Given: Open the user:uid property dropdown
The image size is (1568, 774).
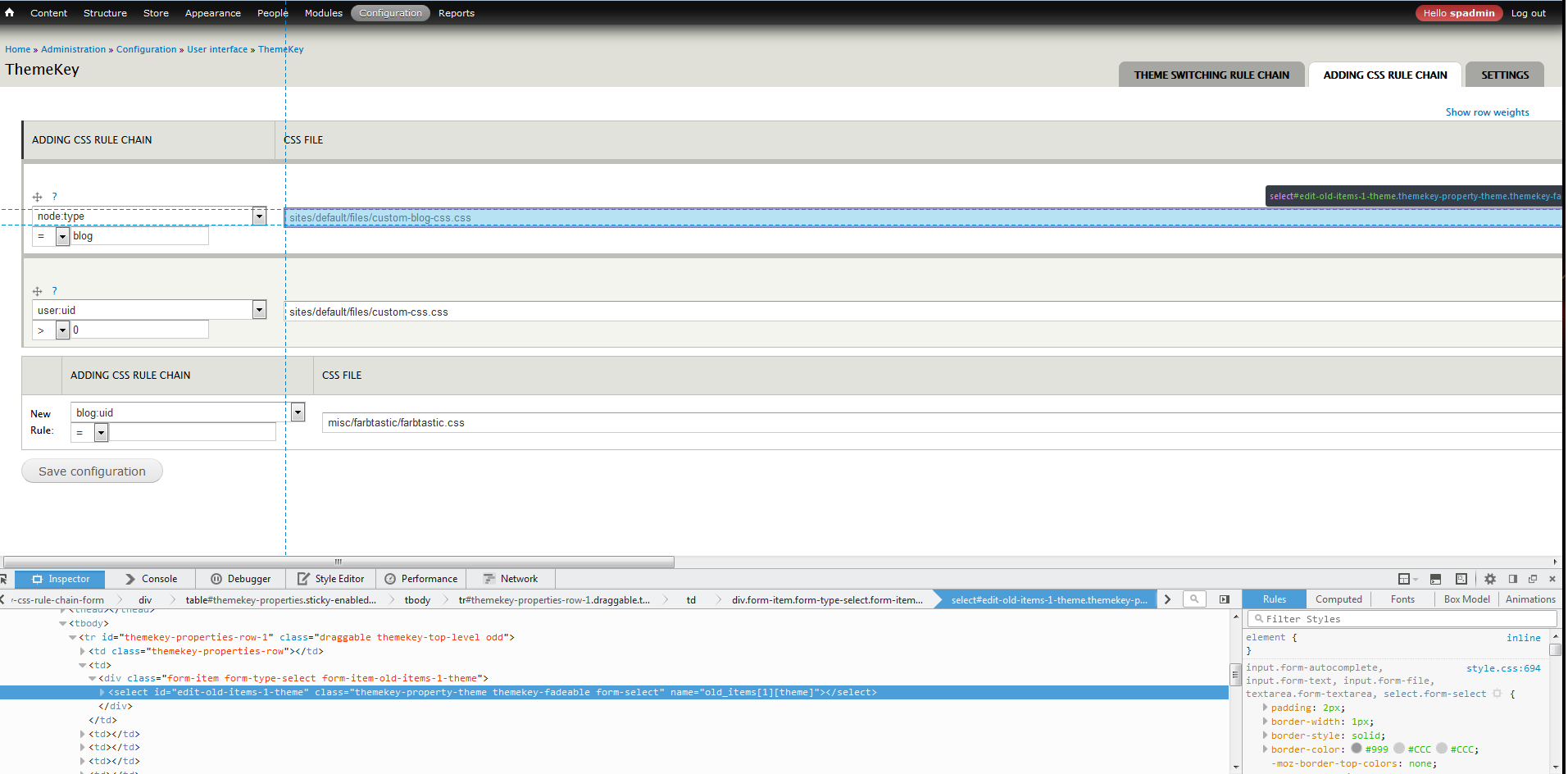Looking at the screenshot, I should click(149, 310).
